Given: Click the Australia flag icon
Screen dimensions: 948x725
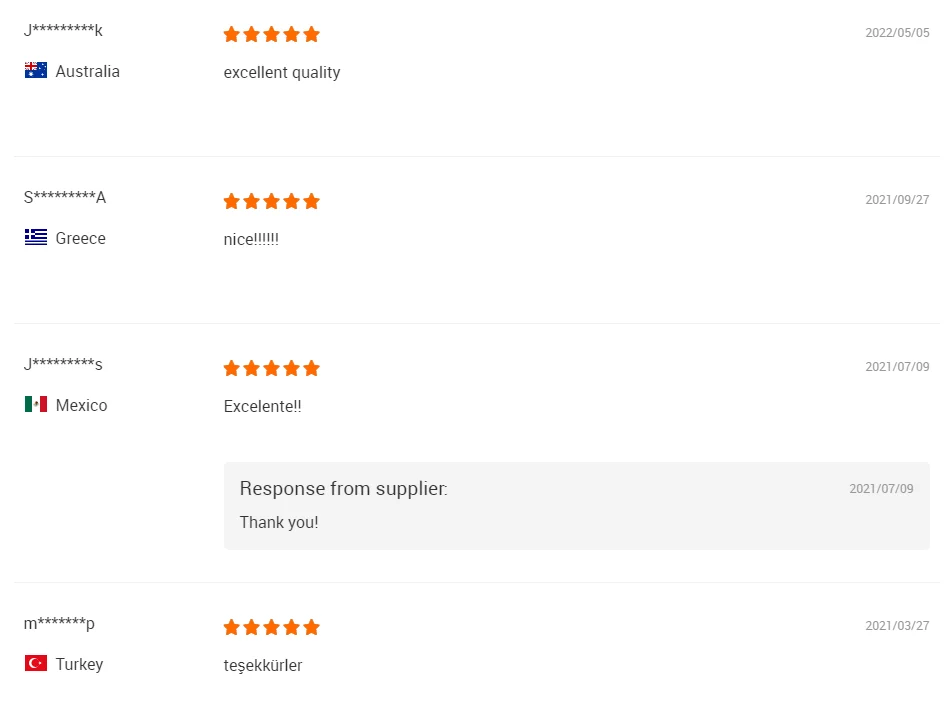Looking at the screenshot, I should tap(36, 71).
